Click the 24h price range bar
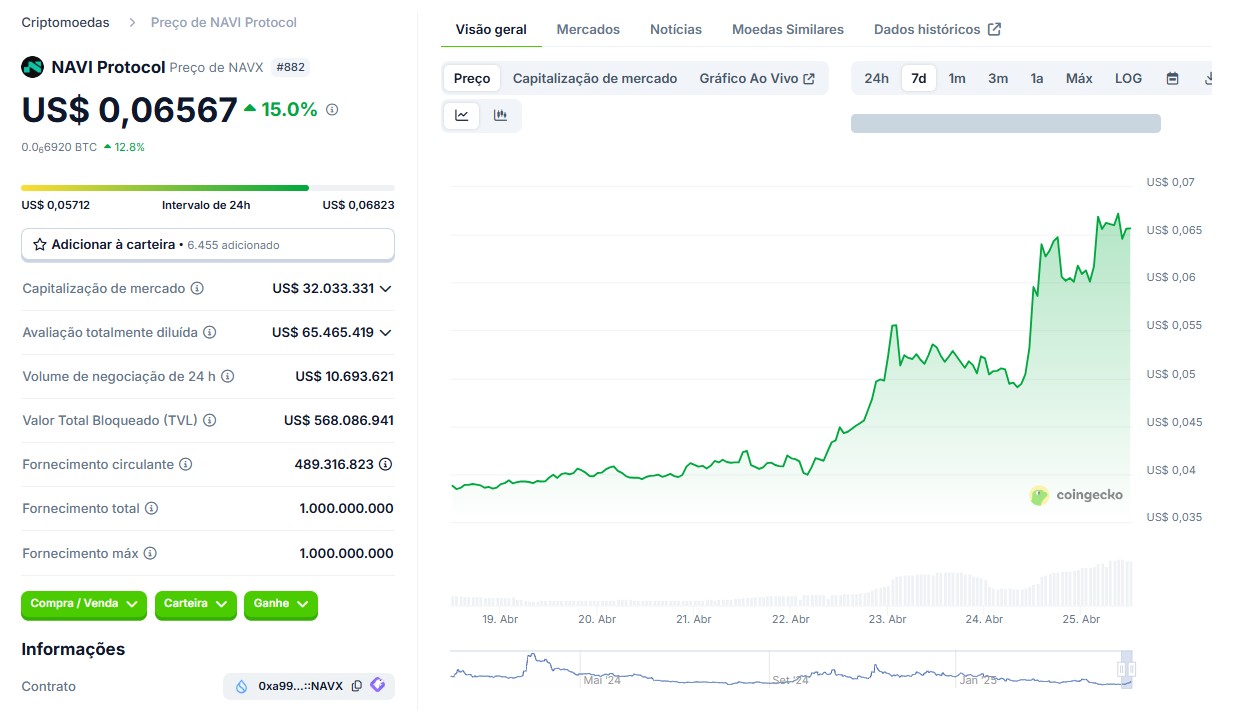This screenshot has height=711, width=1237. (x=208, y=187)
